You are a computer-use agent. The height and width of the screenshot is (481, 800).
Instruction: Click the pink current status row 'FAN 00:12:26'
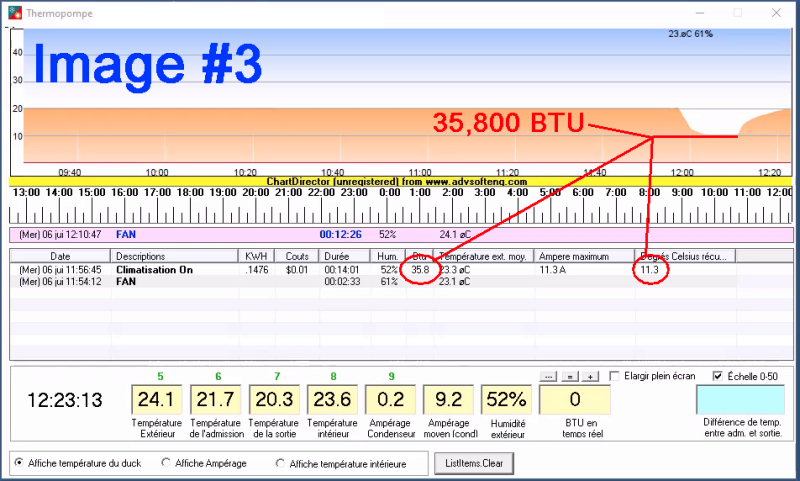401,235
